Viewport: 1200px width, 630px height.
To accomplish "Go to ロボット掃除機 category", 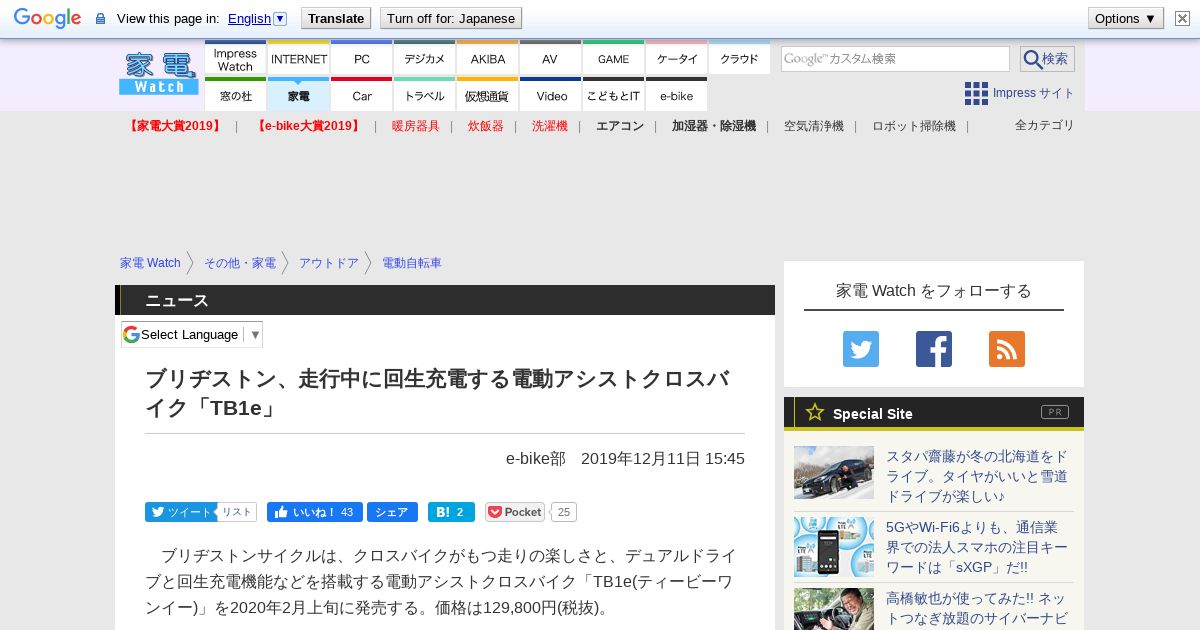I will [914, 126].
